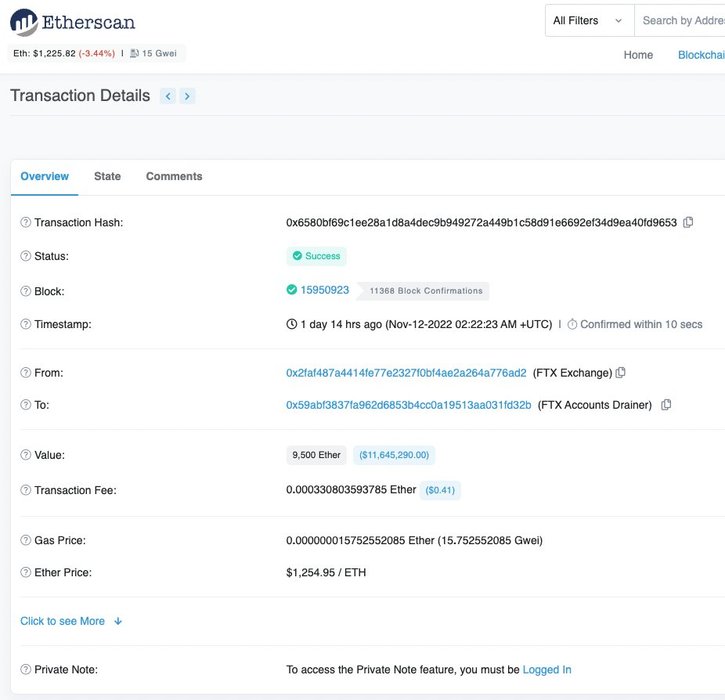Screen dimensions: 725x700
Task: Switch to the State tab
Action: pyautogui.click(x=107, y=176)
